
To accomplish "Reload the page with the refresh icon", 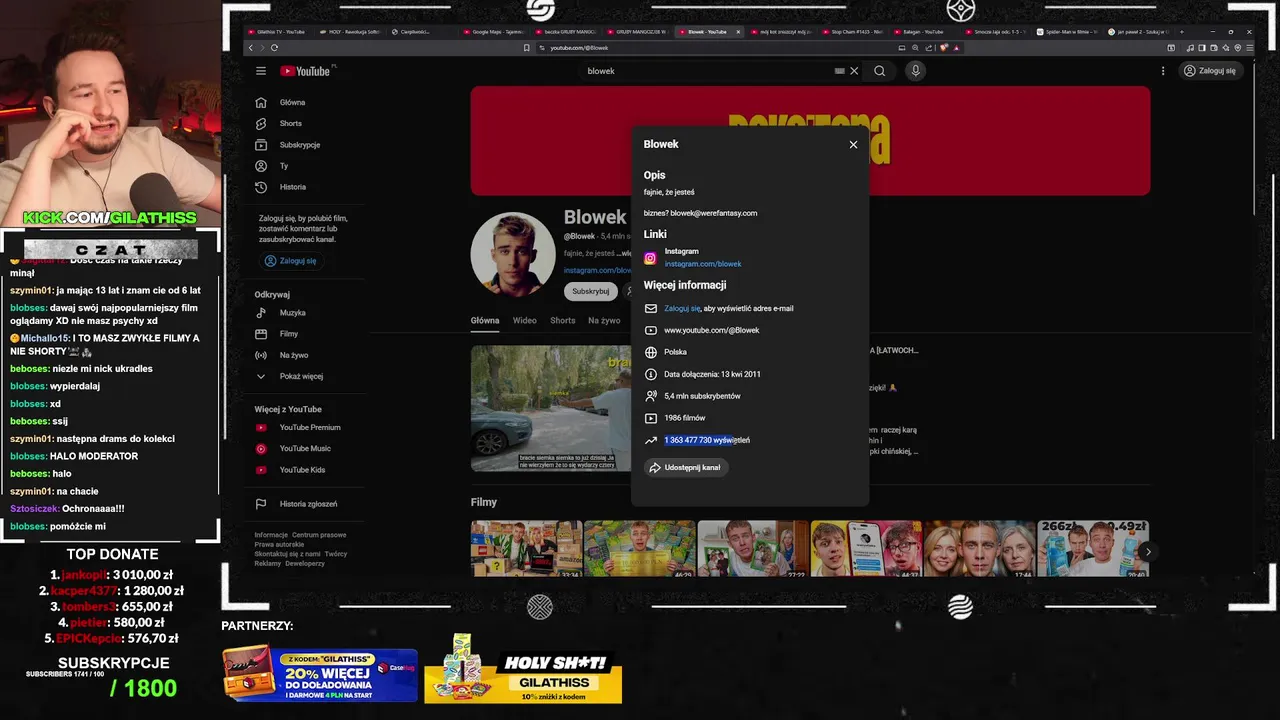I will click(x=274, y=48).
